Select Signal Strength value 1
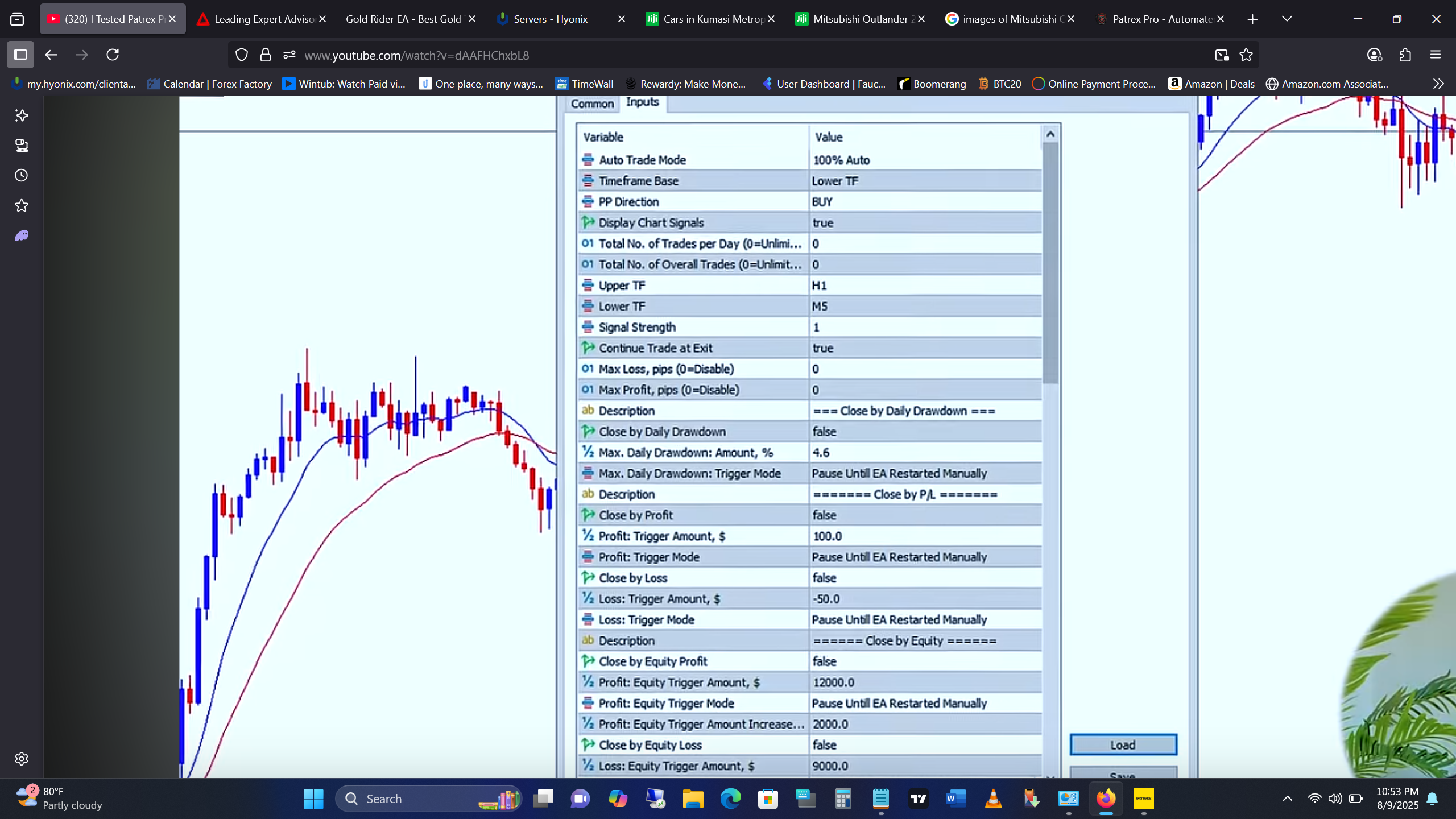 (x=925, y=327)
